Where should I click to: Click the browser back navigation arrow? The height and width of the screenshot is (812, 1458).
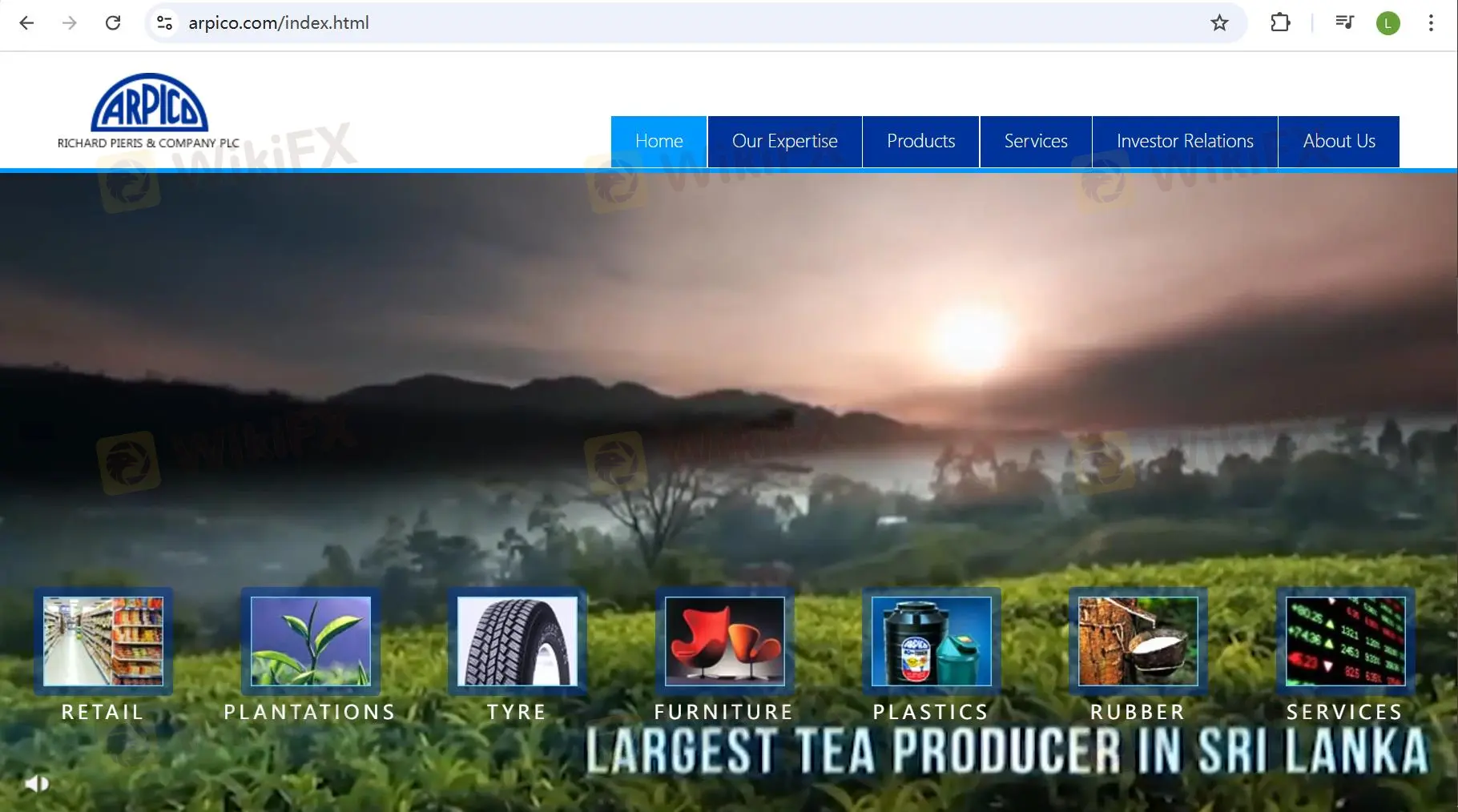click(26, 23)
